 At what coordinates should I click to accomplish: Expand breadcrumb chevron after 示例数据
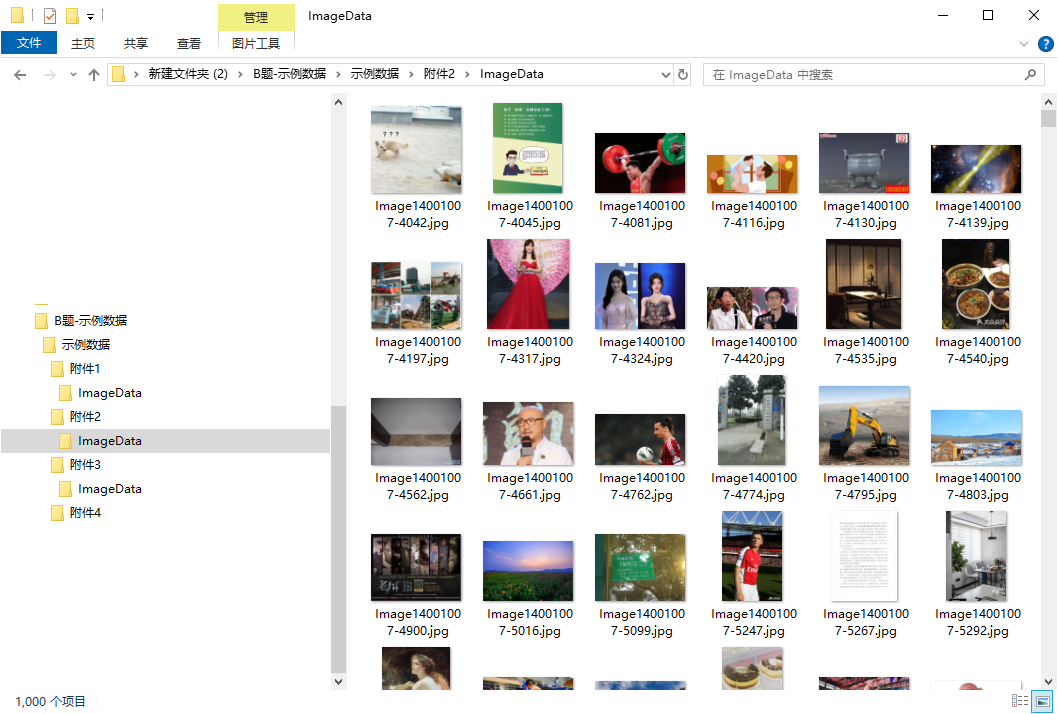[x=412, y=74]
